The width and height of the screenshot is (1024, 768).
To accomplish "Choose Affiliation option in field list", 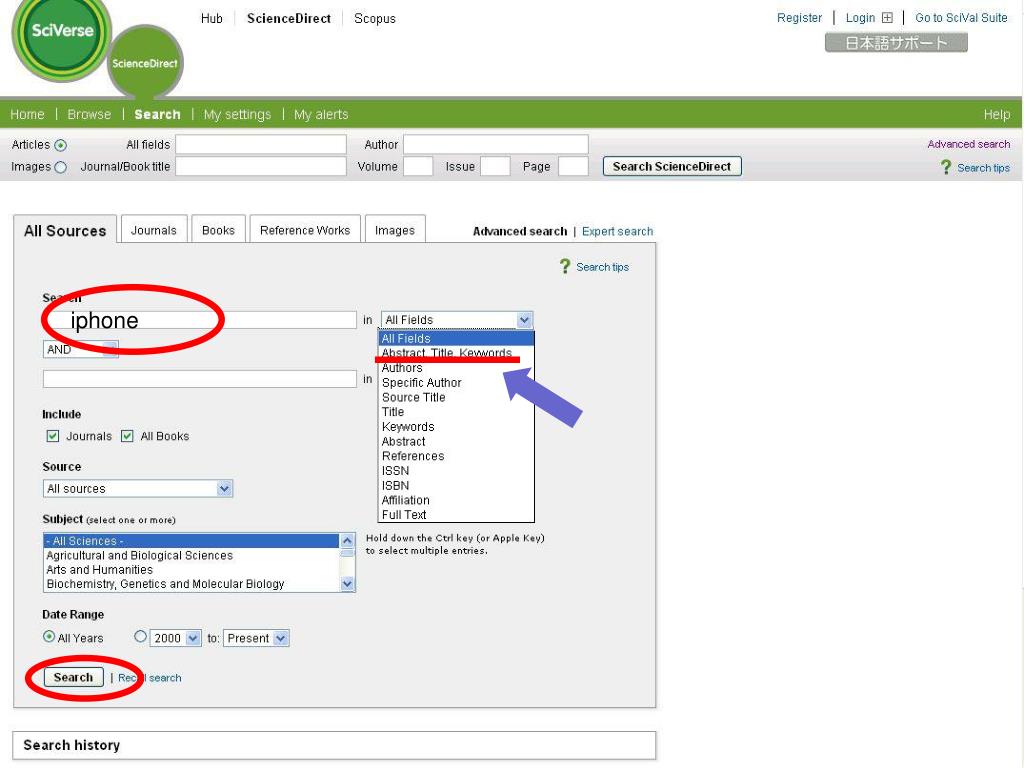I will [456, 500].
